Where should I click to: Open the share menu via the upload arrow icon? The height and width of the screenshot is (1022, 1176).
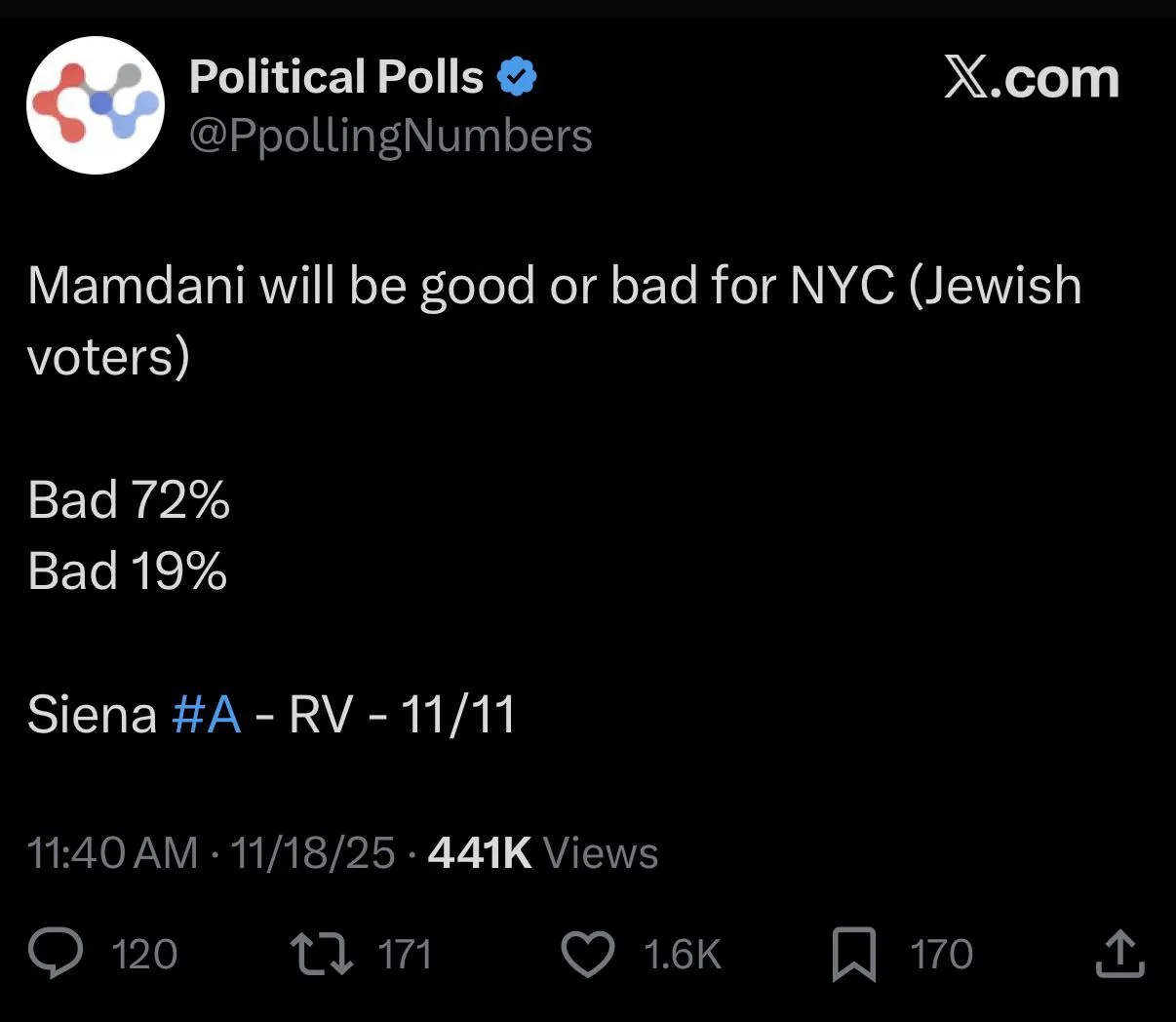[1118, 953]
